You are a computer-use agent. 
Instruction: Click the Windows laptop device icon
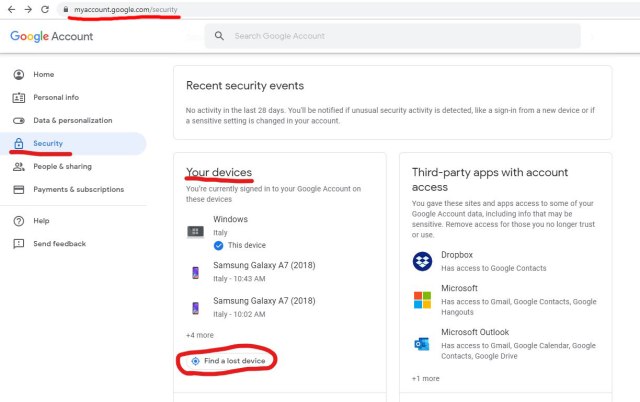[195, 231]
